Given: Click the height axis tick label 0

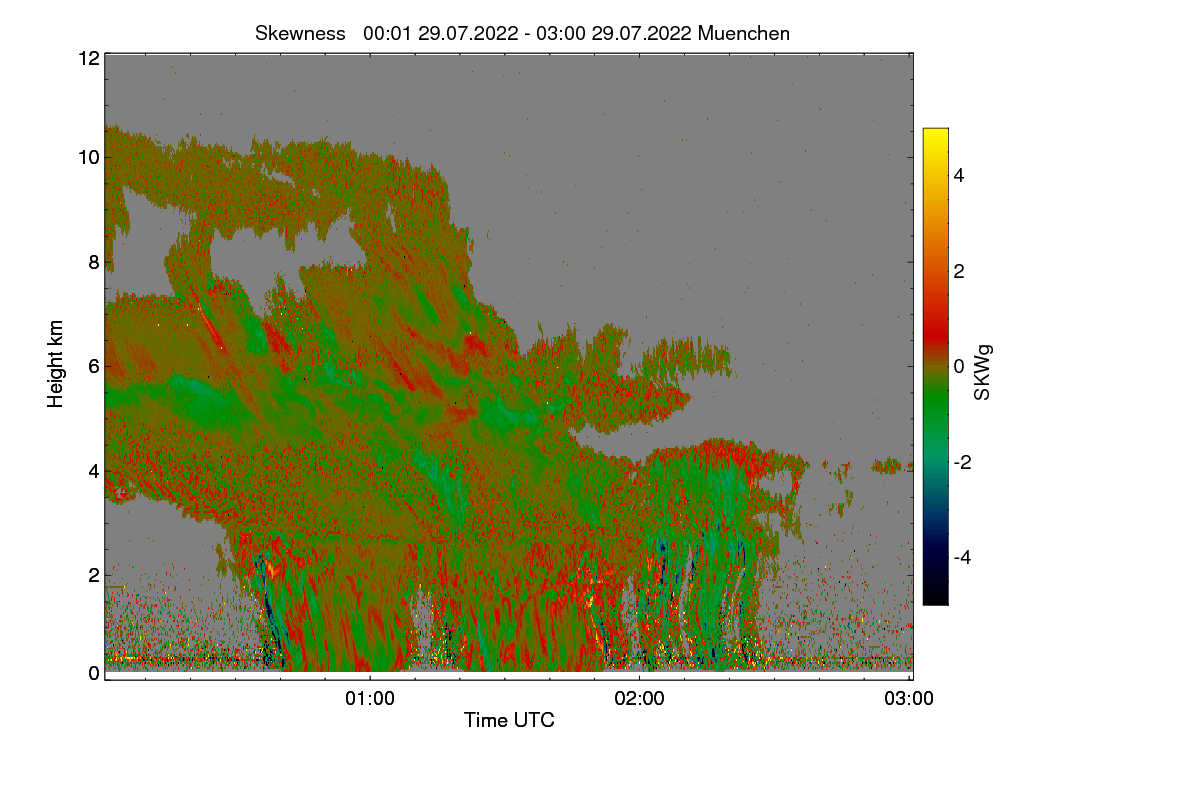Looking at the screenshot, I should point(94,673).
